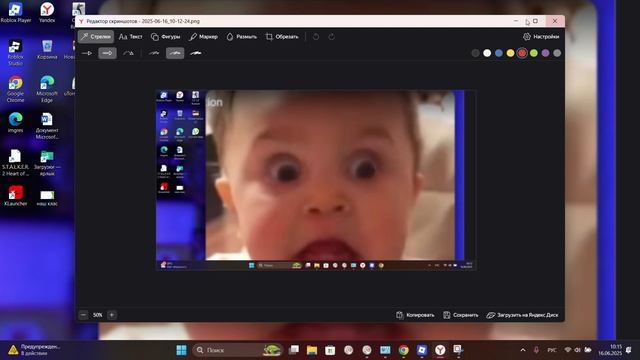Open Task View on the taskbar
This screenshot has height=360, width=640.
[294, 350]
